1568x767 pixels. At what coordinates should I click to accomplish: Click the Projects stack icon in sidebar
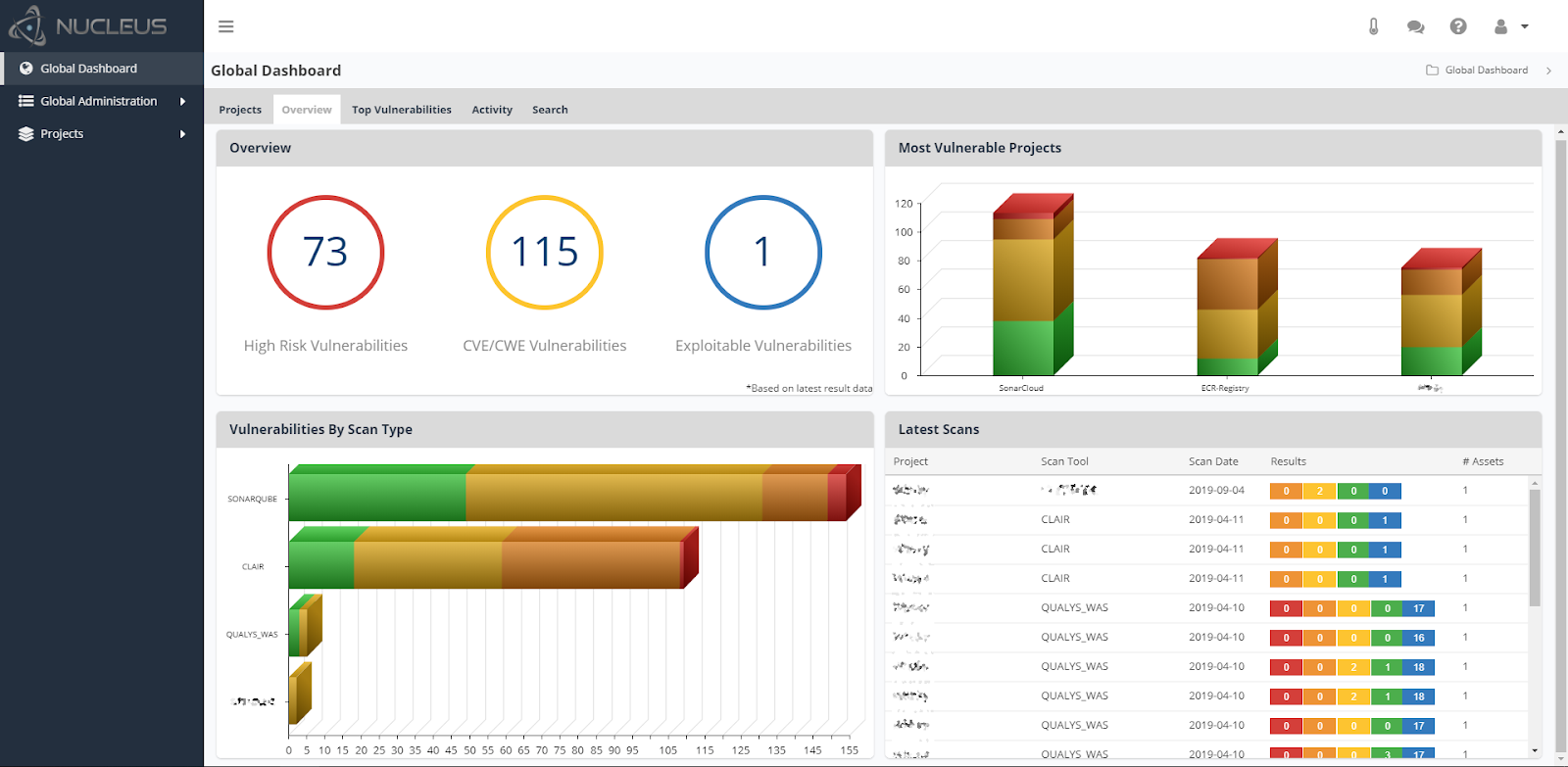click(x=26, y=134)
